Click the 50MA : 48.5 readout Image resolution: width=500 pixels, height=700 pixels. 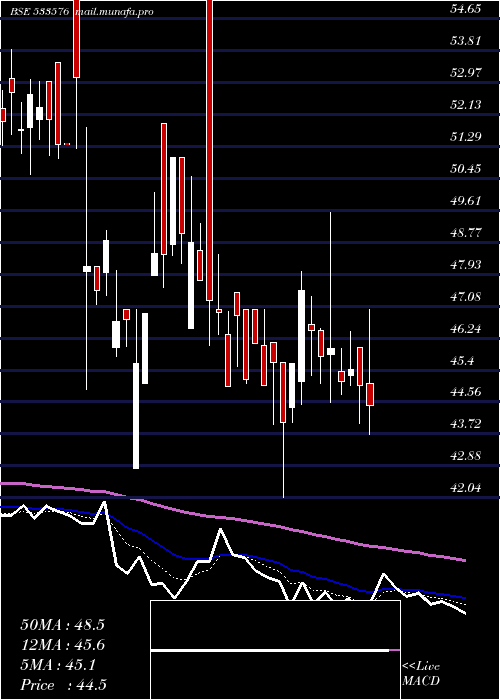pos(62,625)
